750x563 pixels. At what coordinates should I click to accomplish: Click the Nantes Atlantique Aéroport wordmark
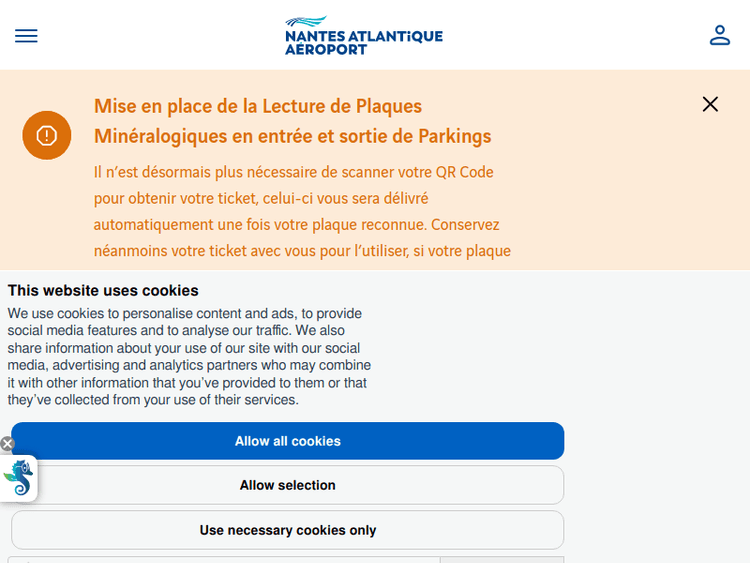point(363,42)
